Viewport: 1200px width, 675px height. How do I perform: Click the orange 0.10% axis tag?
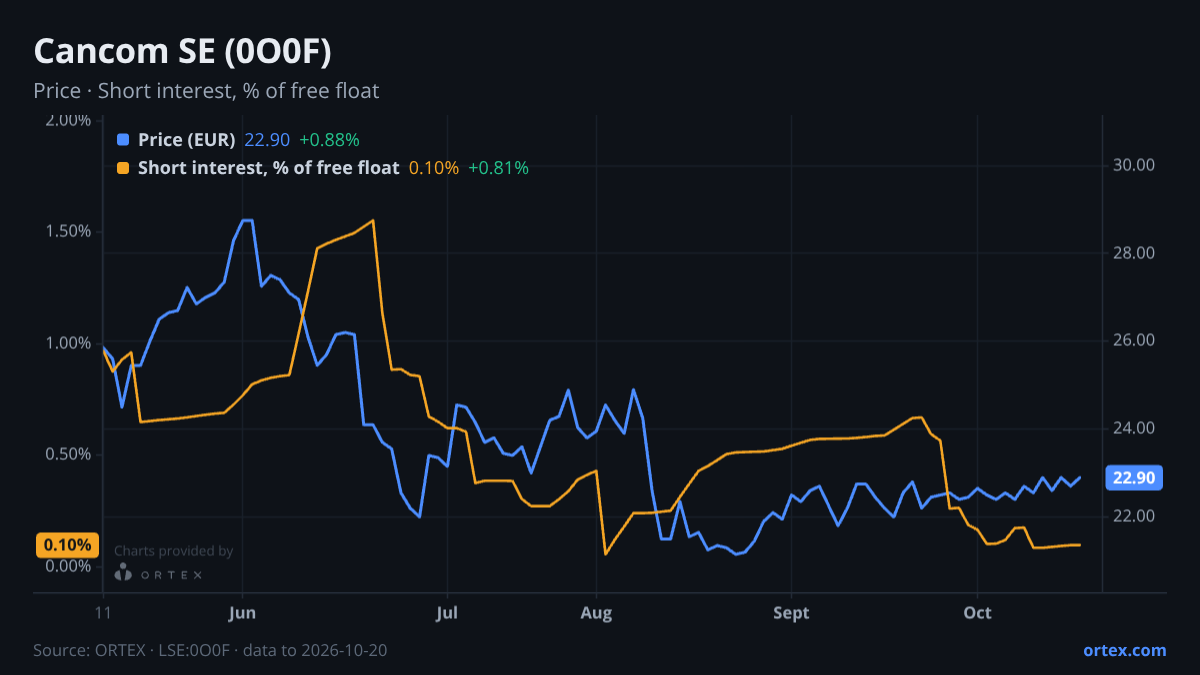coord(67,545)
